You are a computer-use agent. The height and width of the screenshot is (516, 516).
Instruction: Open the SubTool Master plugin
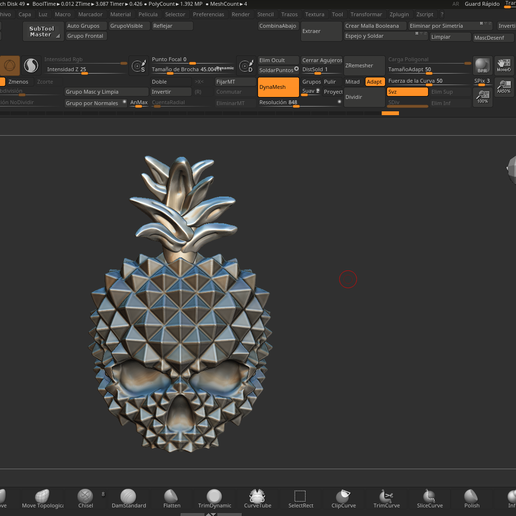(x=42, y=32)
